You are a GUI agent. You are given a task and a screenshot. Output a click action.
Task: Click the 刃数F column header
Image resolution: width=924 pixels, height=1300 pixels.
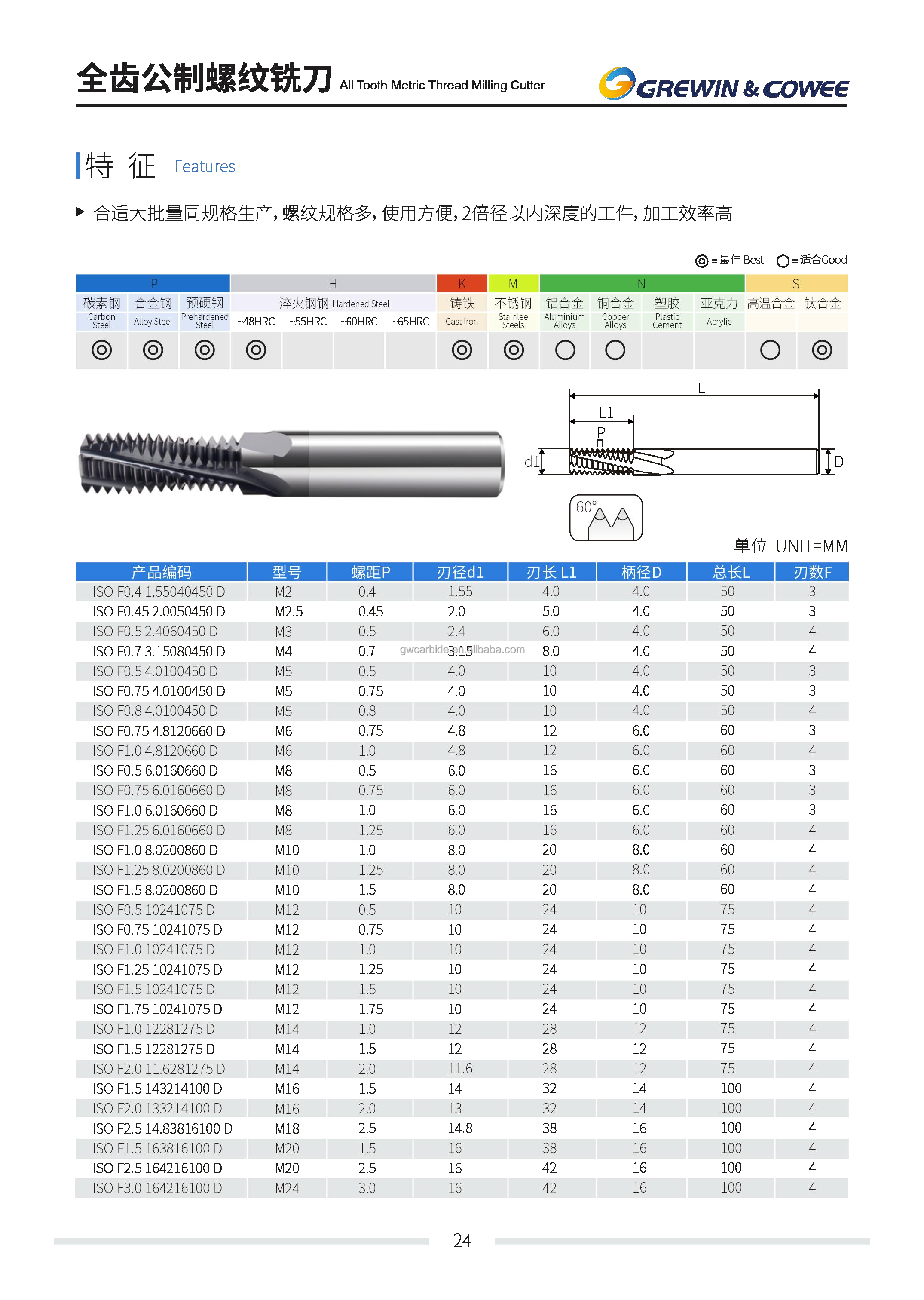(813, 572)
